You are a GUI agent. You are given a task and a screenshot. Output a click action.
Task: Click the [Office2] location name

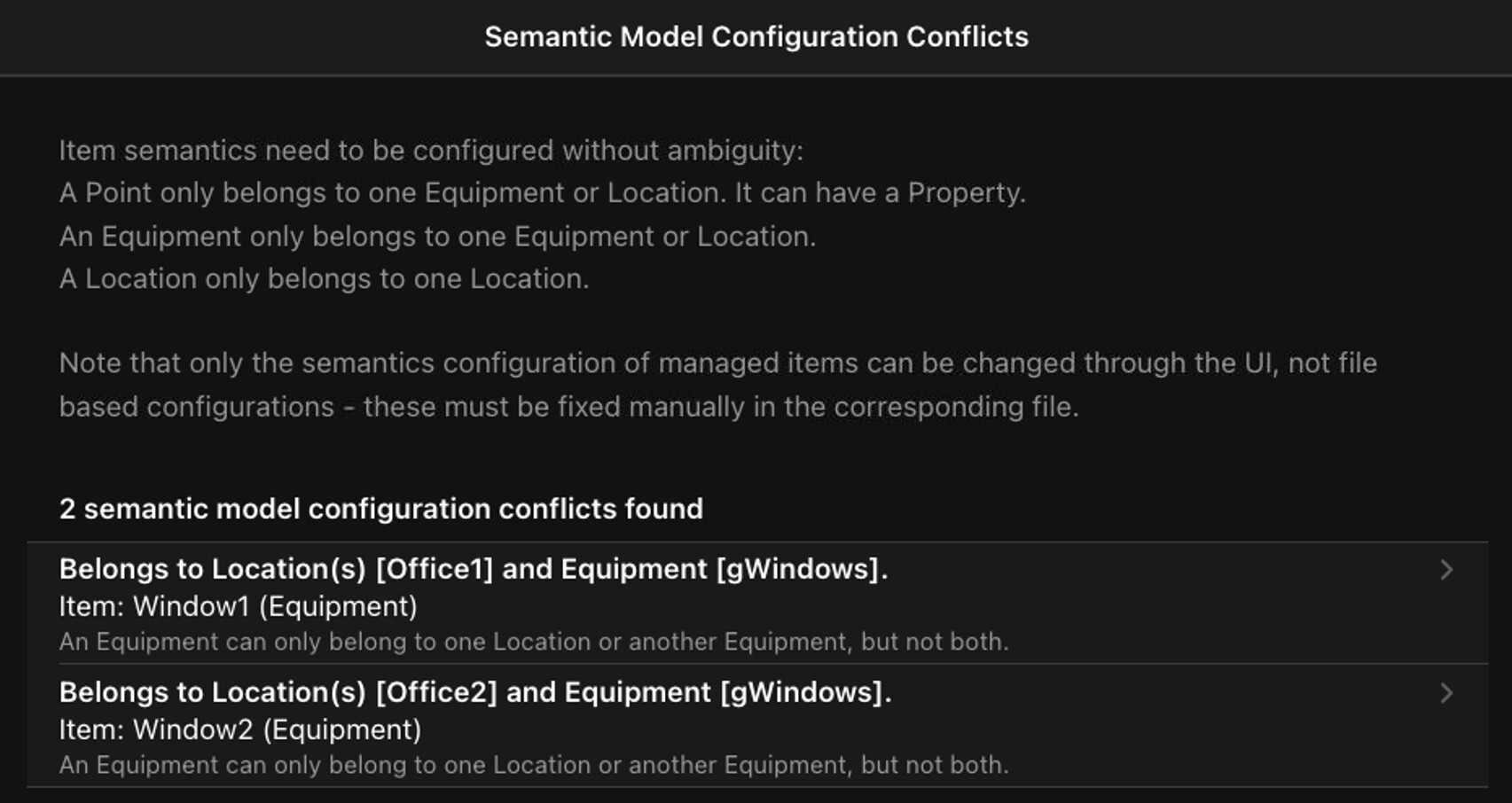[x=436, y=692]
